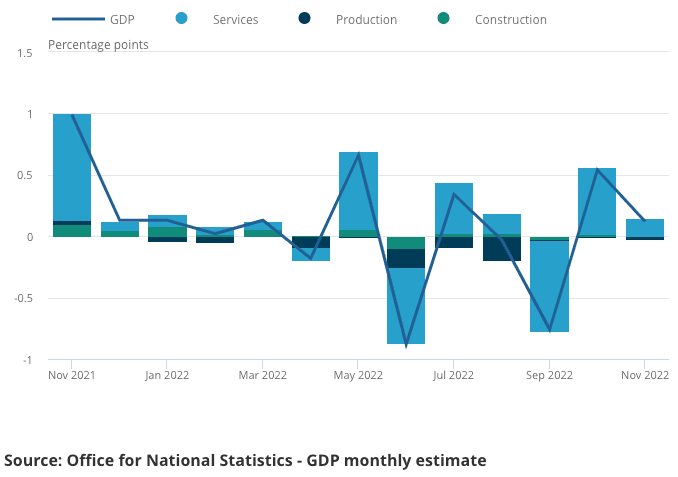The width and height of the screenshot is (678, 477).
Task: Click the Percentage points axis title
Action: point(99,45)
